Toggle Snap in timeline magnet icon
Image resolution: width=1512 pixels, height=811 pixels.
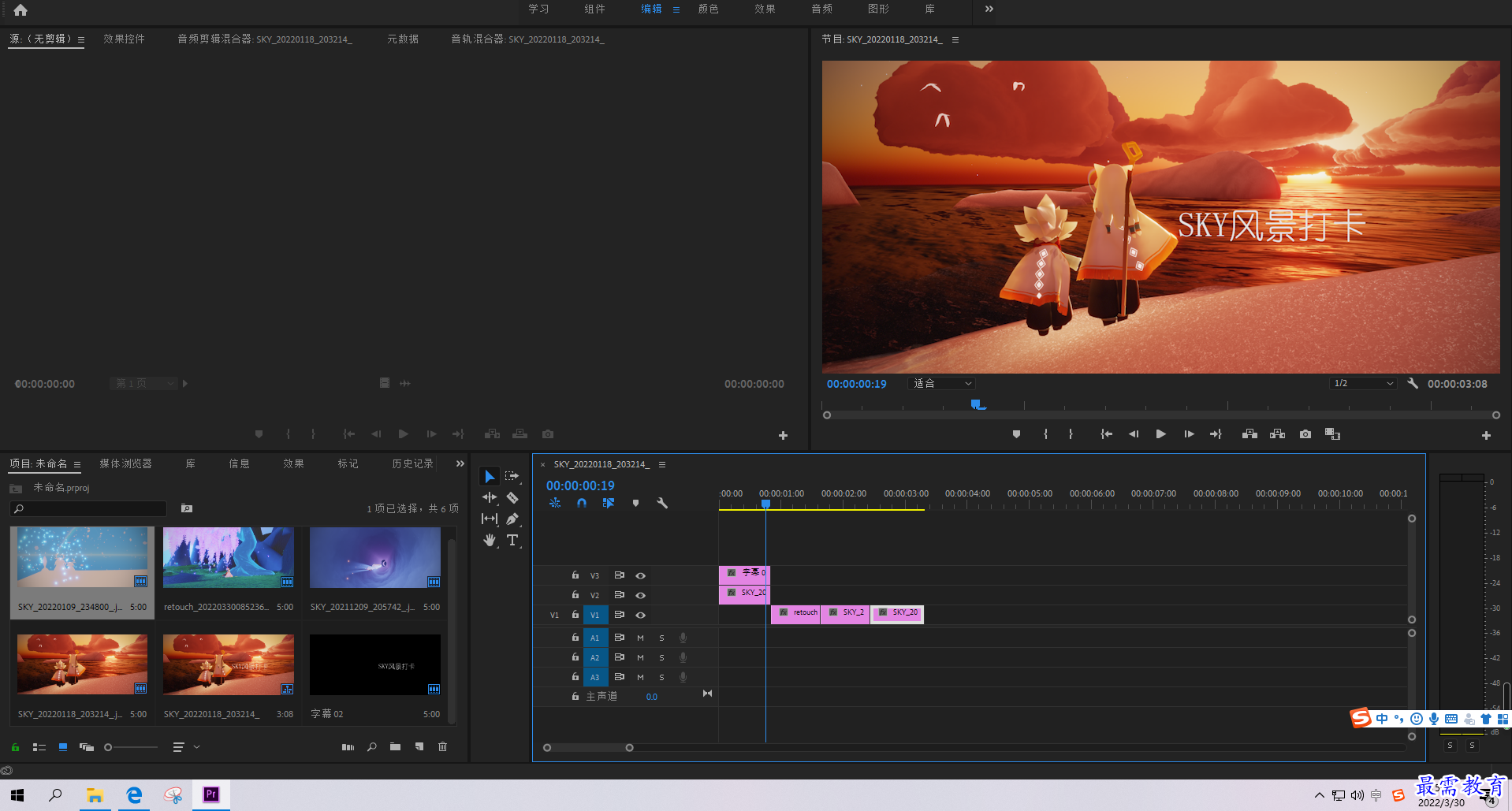(x=582, y=503)
